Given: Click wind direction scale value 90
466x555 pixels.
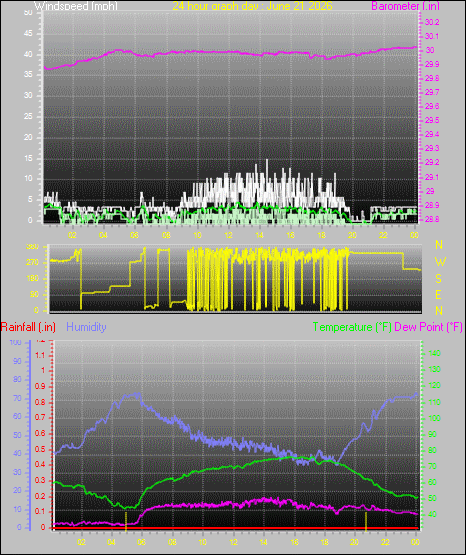Looking at the screenshot, I should pos(34,294).
